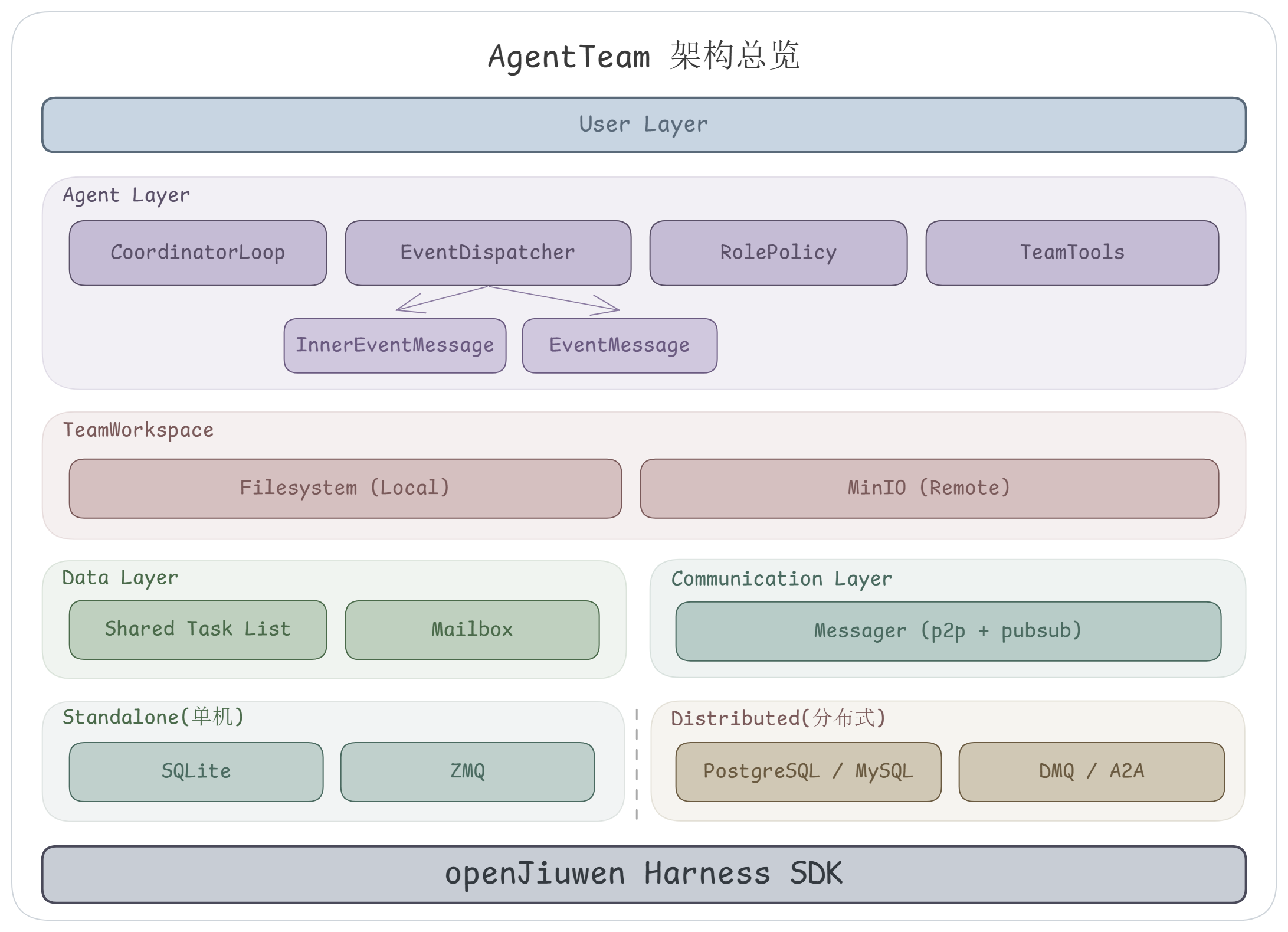1288x932 pixels.
Task: Select the CoordinatorLoop block
Action: click(198, 253)
